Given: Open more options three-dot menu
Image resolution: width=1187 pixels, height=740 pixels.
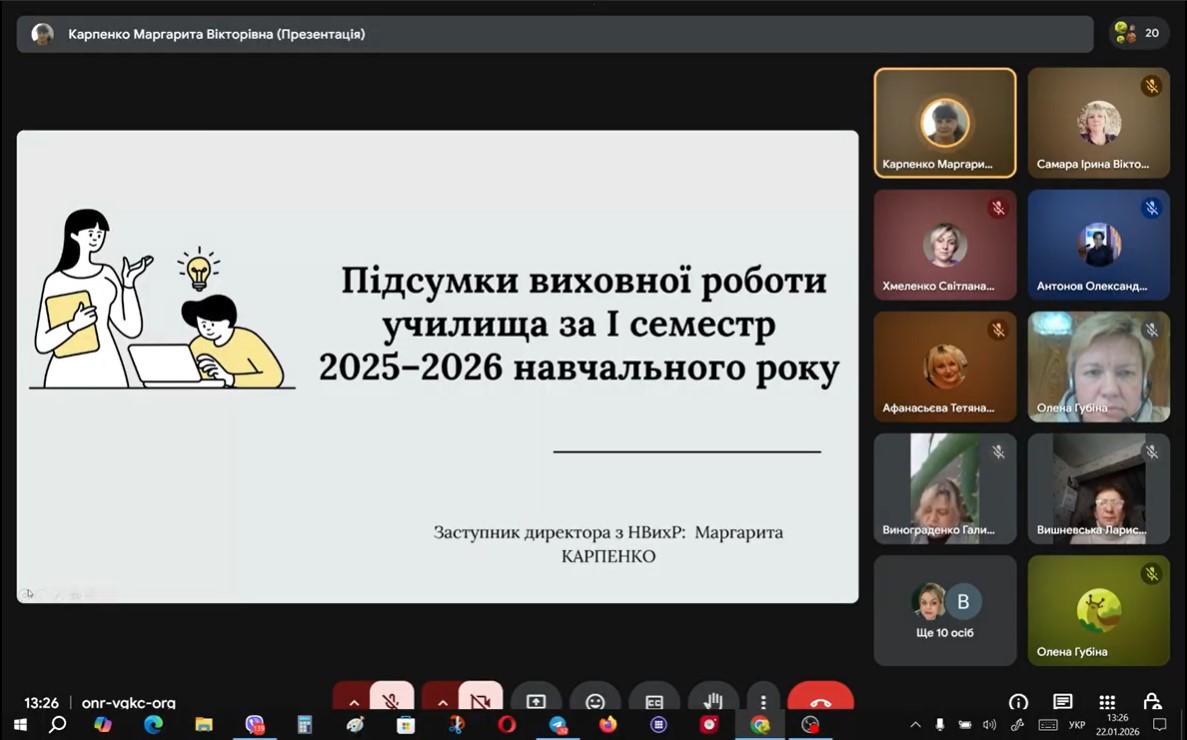Looking at the screenshot, I should 763,702.
